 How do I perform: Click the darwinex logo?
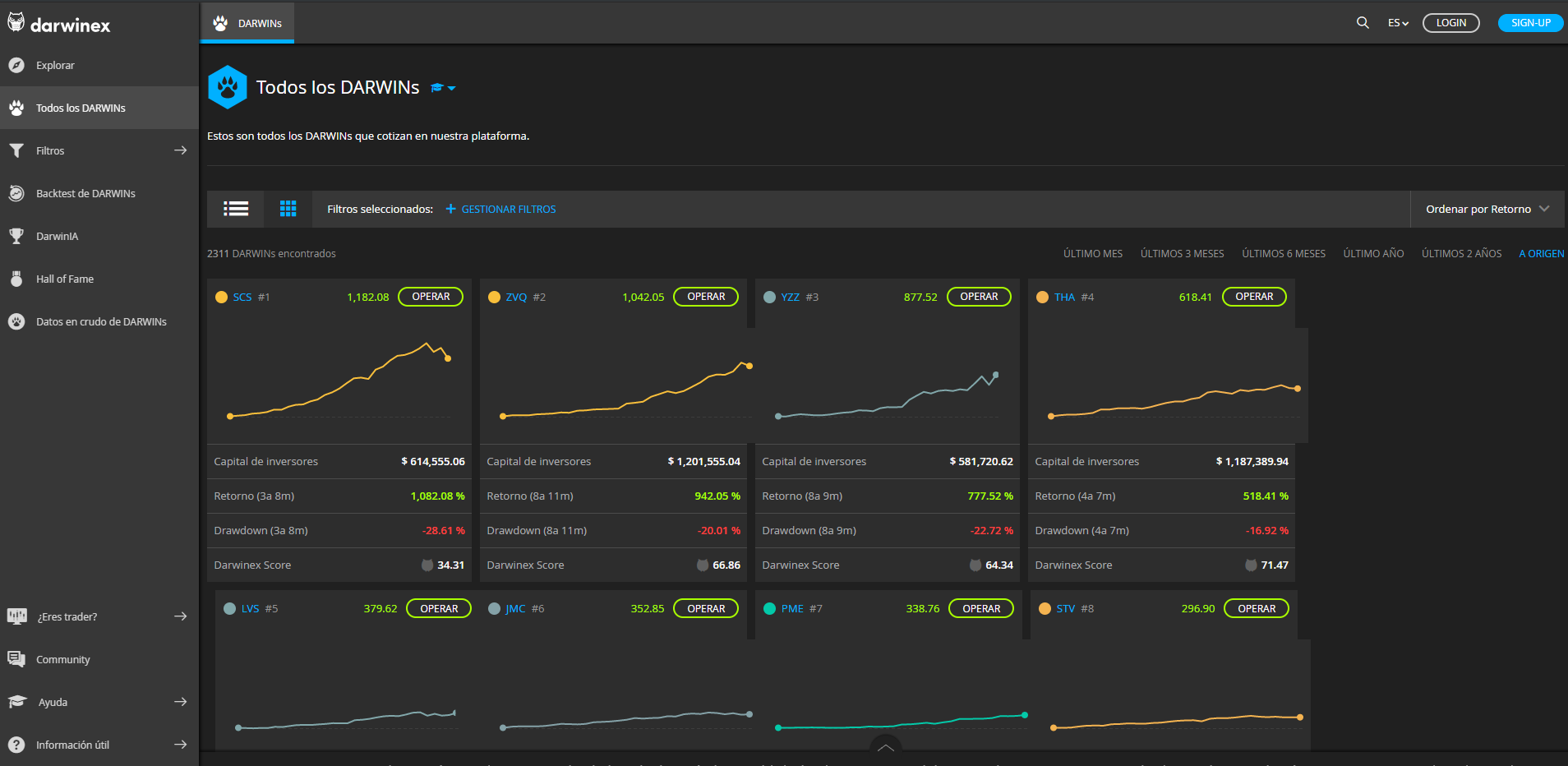[x=58, y=23]
